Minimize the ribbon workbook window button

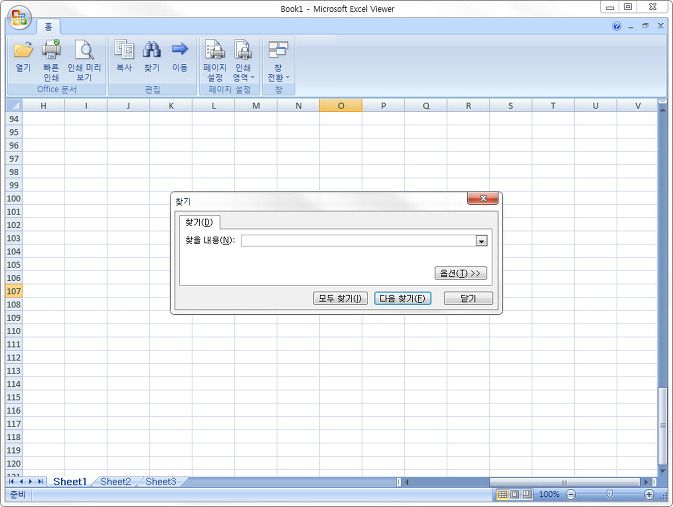pos(631,27)
